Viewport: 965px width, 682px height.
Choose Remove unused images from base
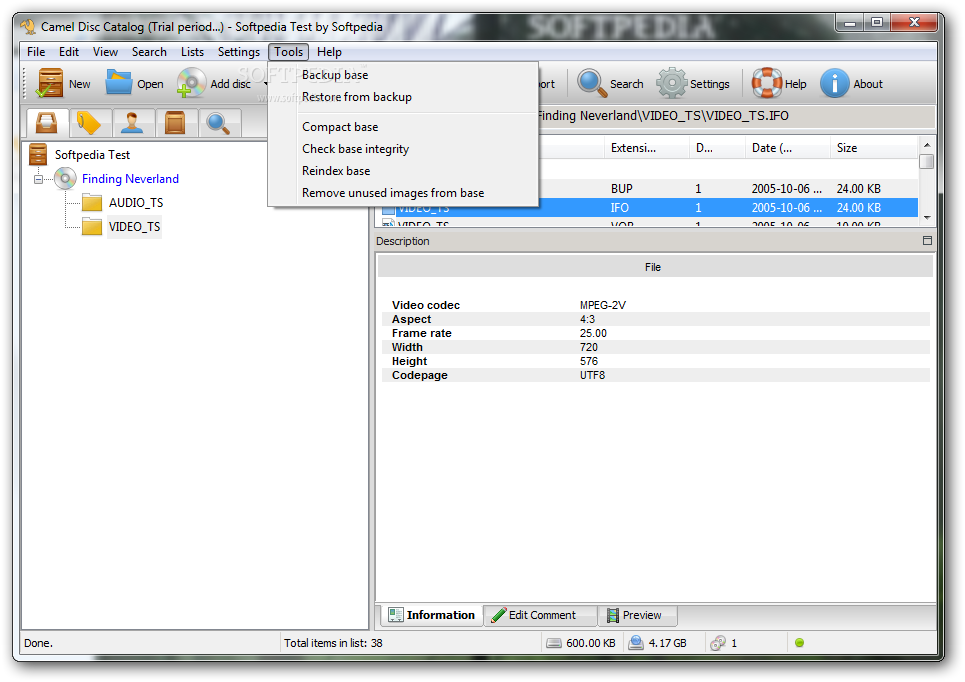pyautogui.click(x=403, y=193)
